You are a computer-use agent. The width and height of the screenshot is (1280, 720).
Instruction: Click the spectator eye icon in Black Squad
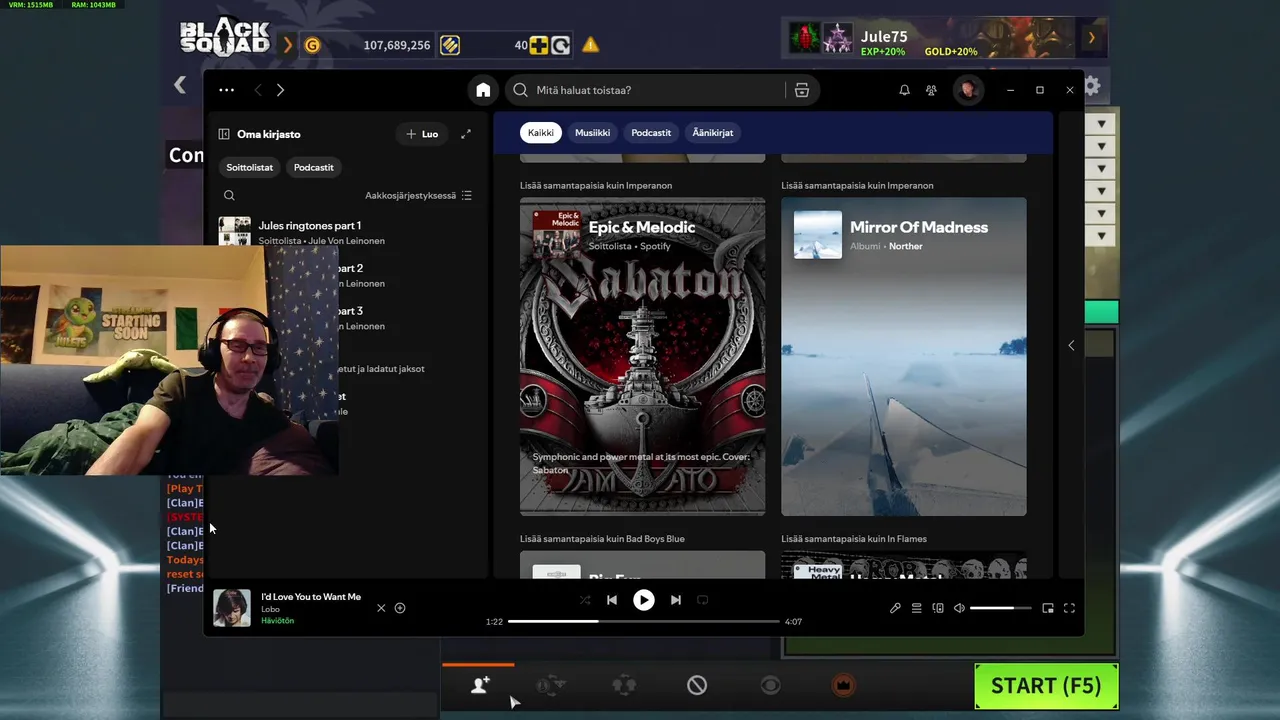tap(770, 685)
